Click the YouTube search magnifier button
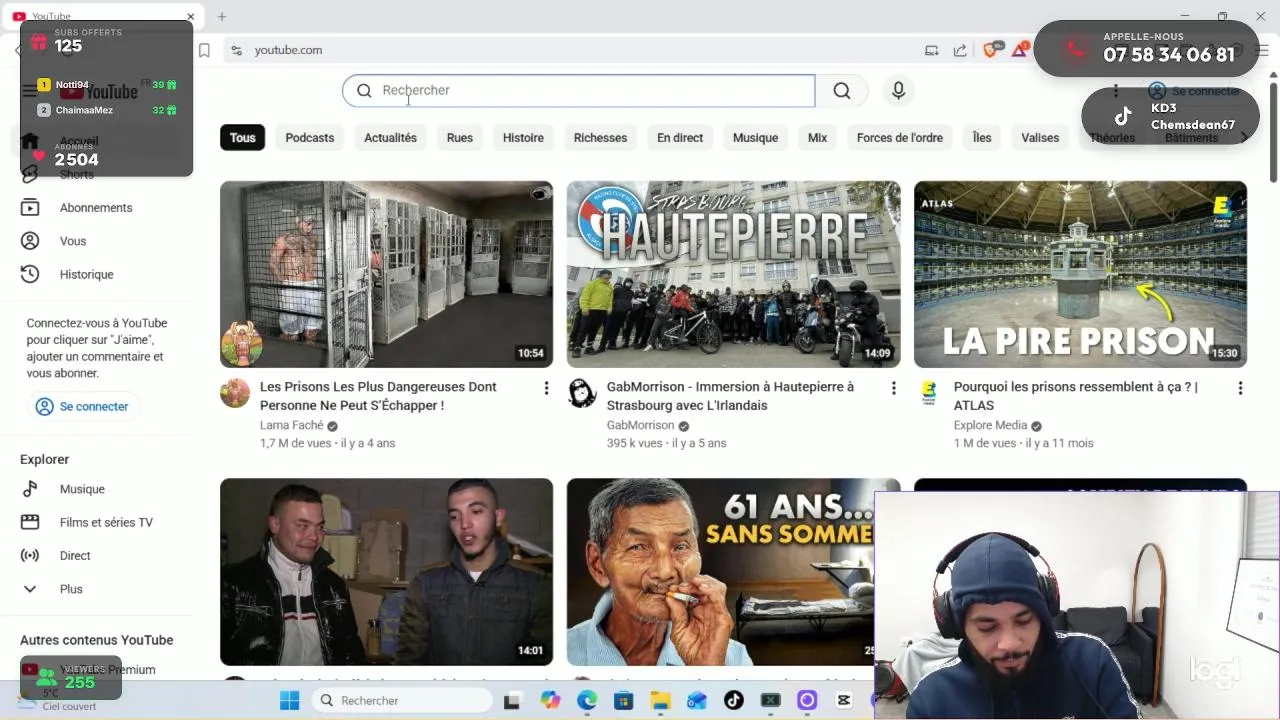The height and width of the screenshot is (720, 1280). (x=842, y=91)
